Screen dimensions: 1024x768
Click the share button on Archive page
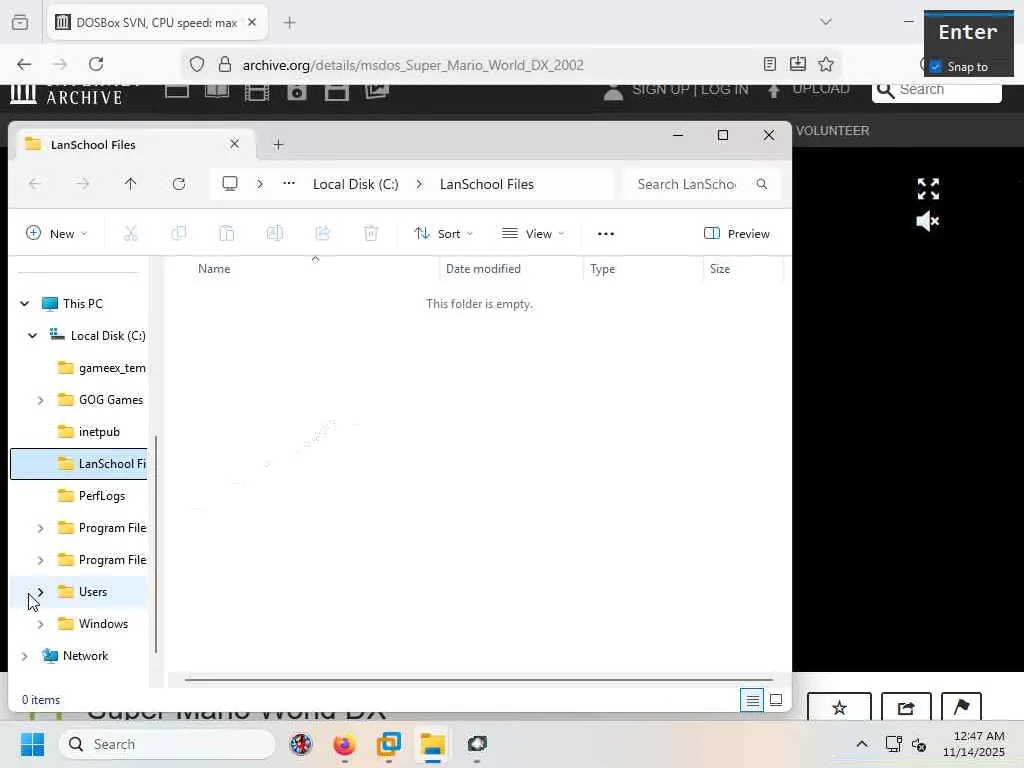click(x=906, y=707)
